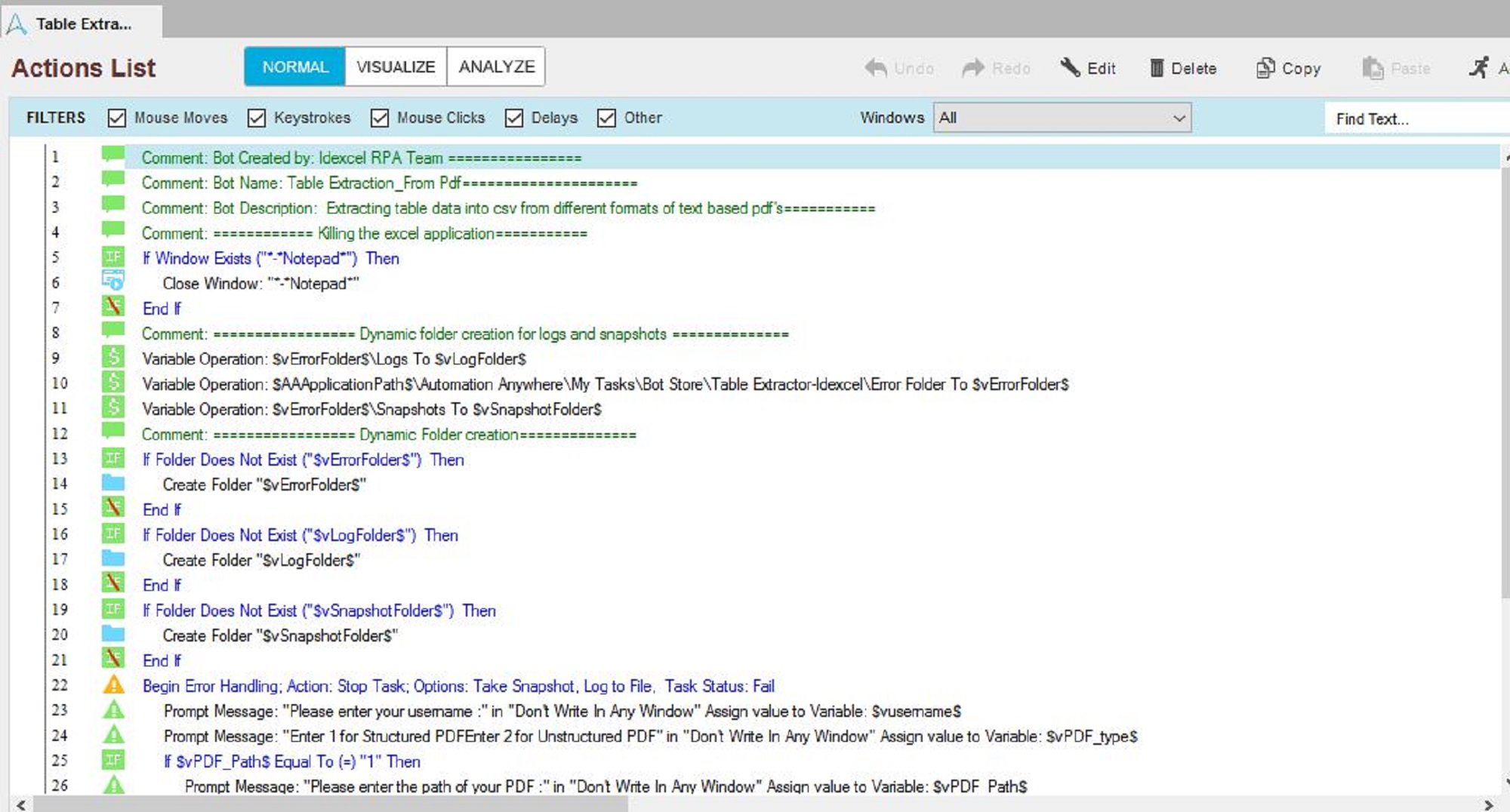
Task: Select the Close Window icon on line 6
Action: click(x=113, y=282)
